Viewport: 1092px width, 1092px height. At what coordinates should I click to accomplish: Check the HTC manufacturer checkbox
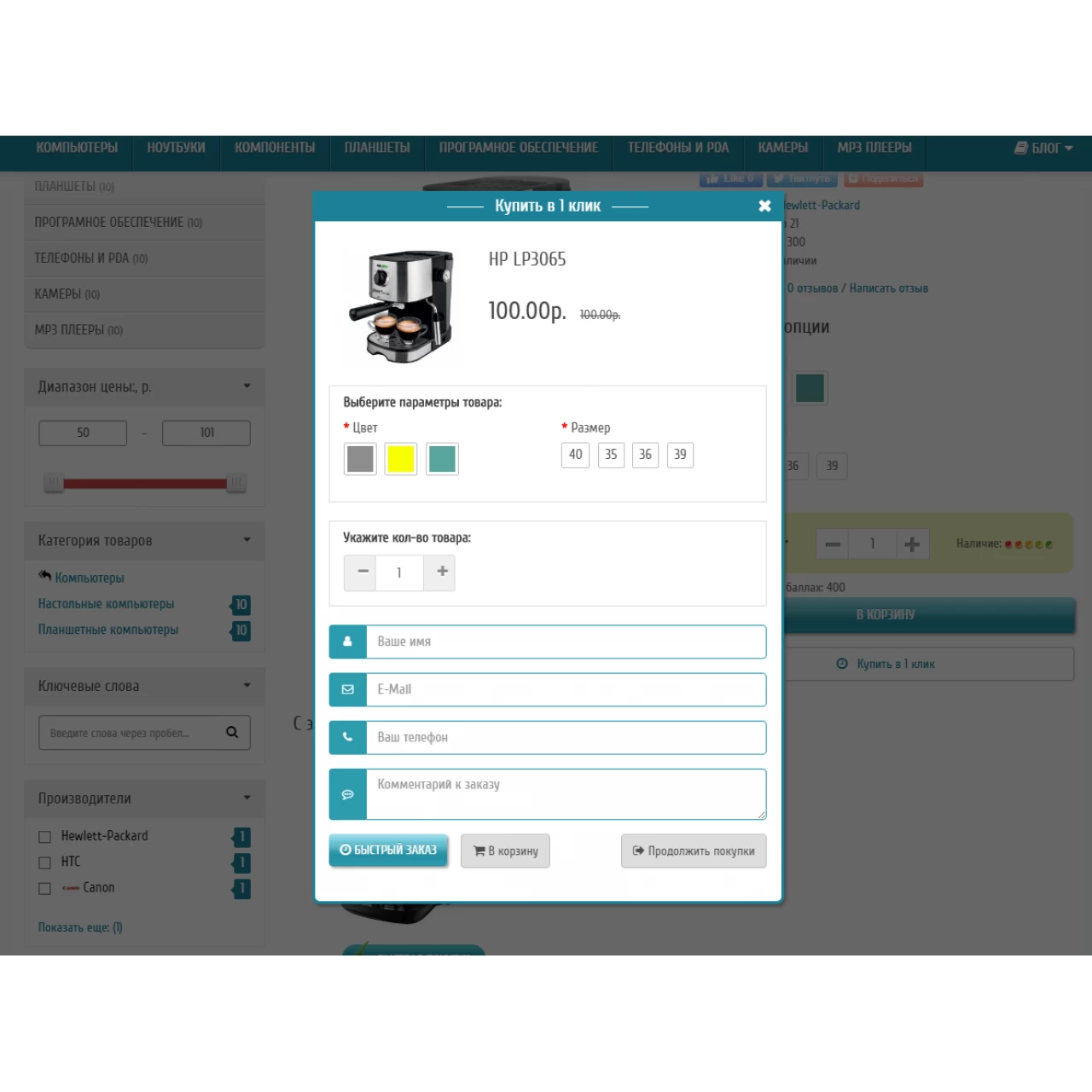45,863
